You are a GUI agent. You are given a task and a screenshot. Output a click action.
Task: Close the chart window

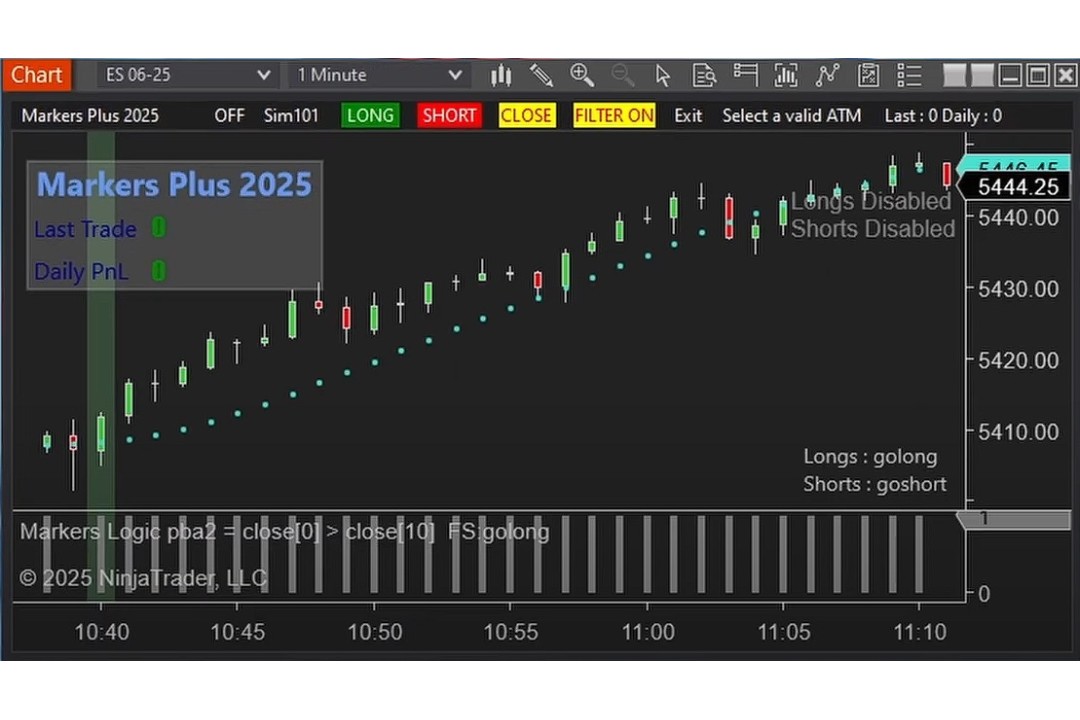[x=1066, y=75]
